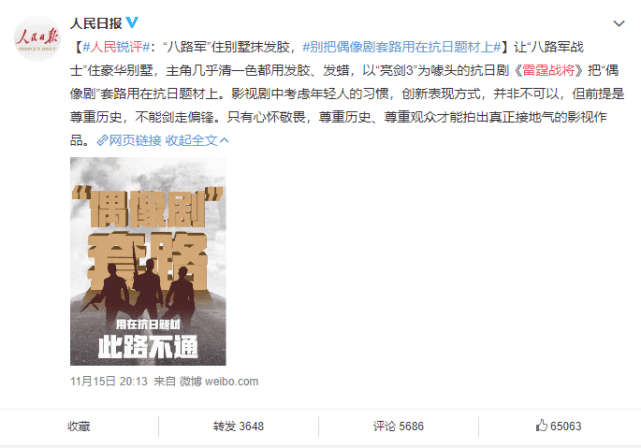Repost using 转发 3648
The width and height of the screenshot is (641, 448).
click(238, 426)
